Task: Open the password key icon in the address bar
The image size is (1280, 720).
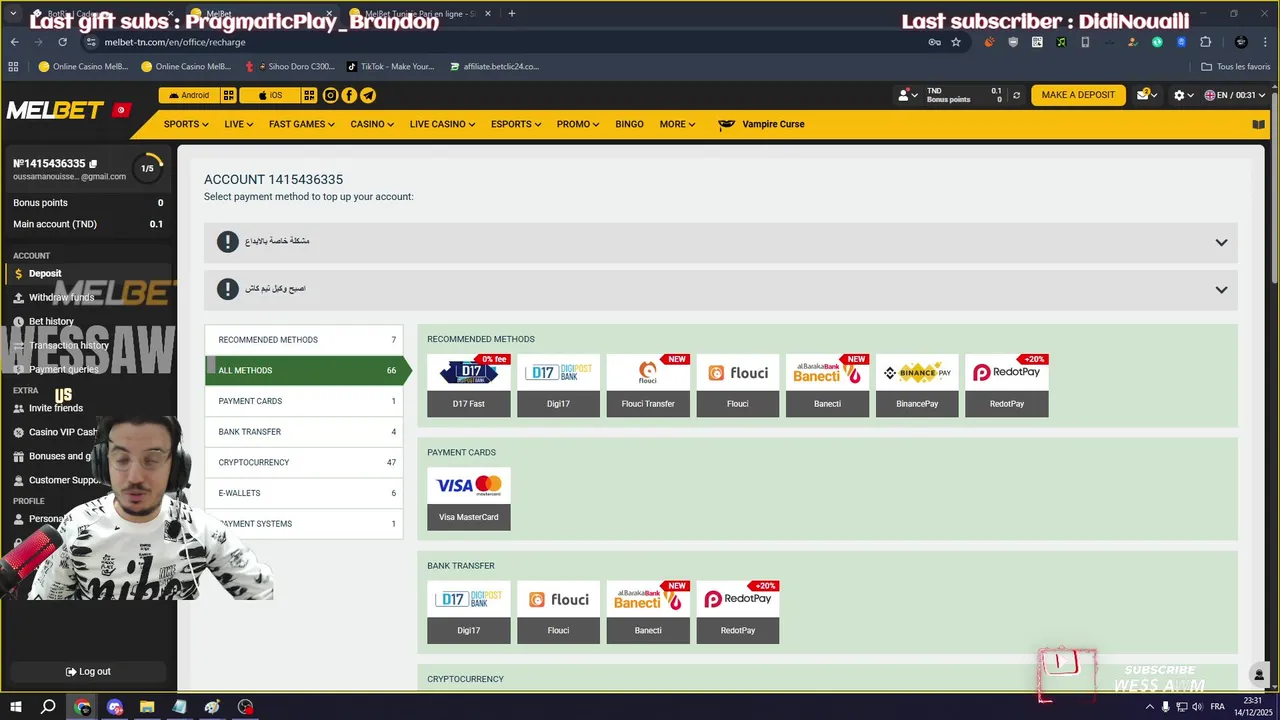Action: [934, 42]
